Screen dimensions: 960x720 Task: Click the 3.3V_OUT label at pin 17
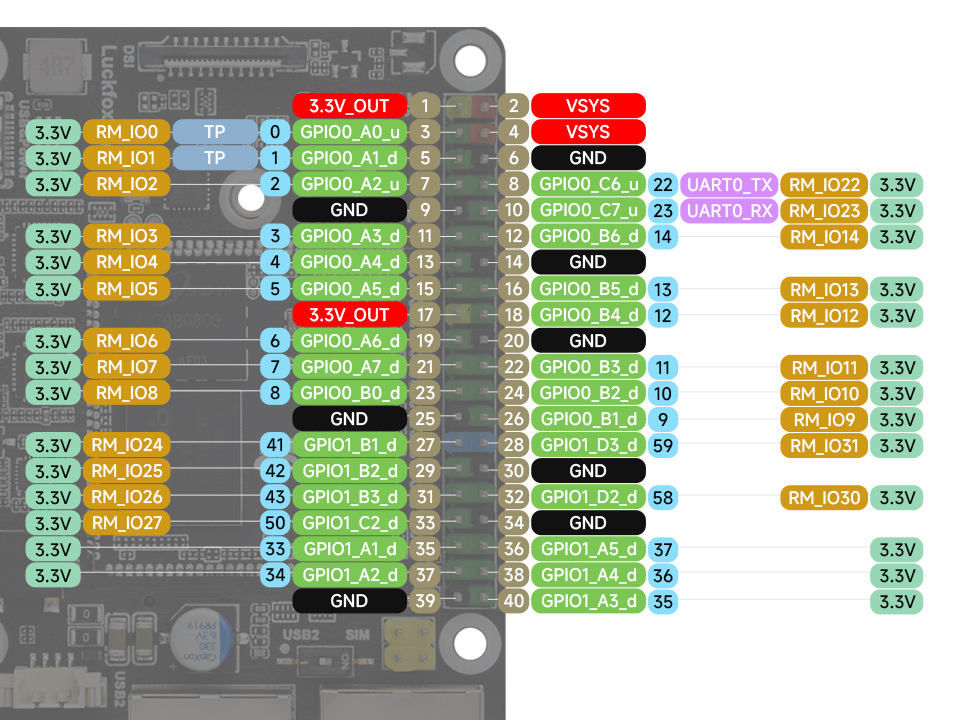349,315
